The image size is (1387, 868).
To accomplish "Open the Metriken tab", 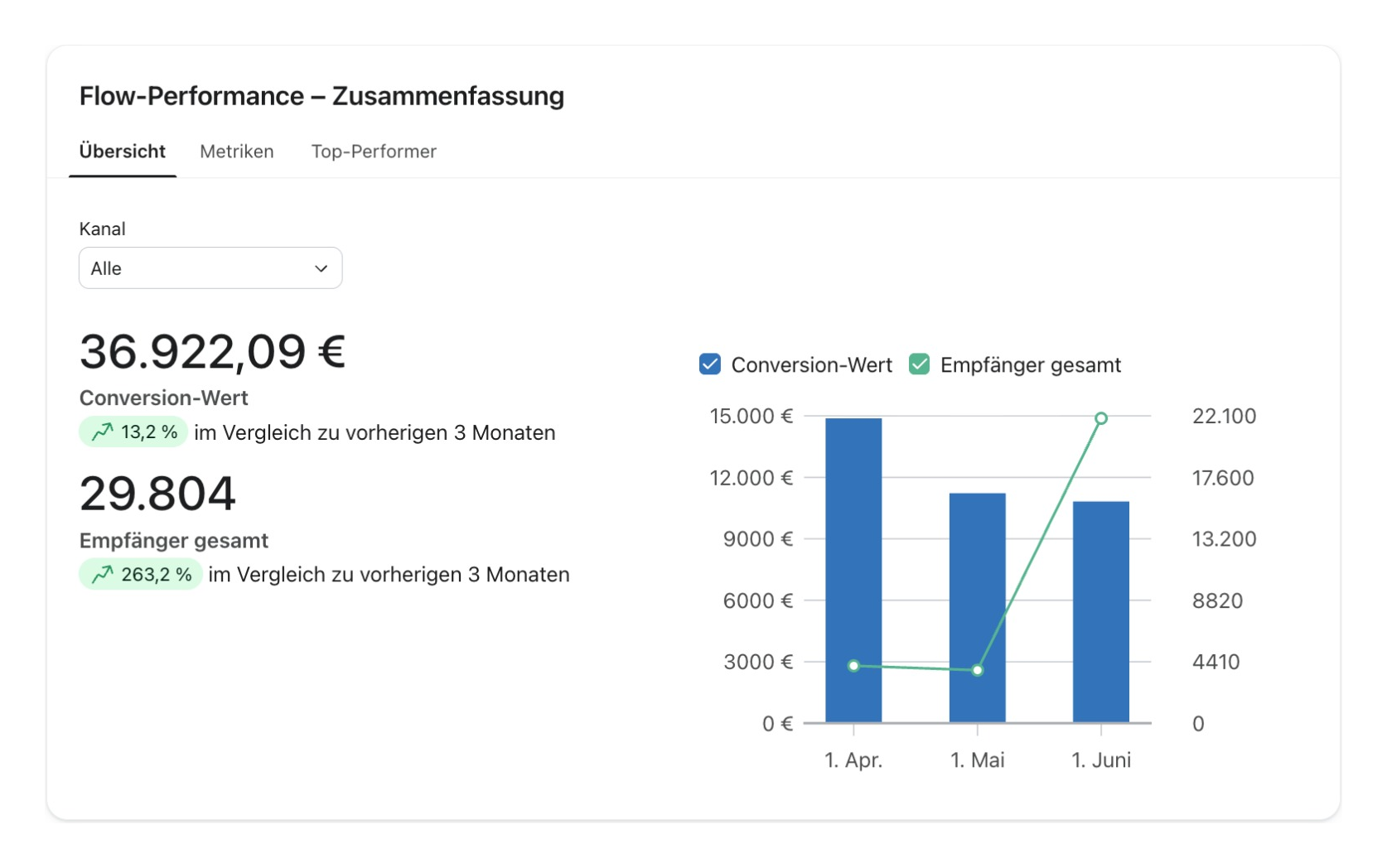I will point(237,152).
